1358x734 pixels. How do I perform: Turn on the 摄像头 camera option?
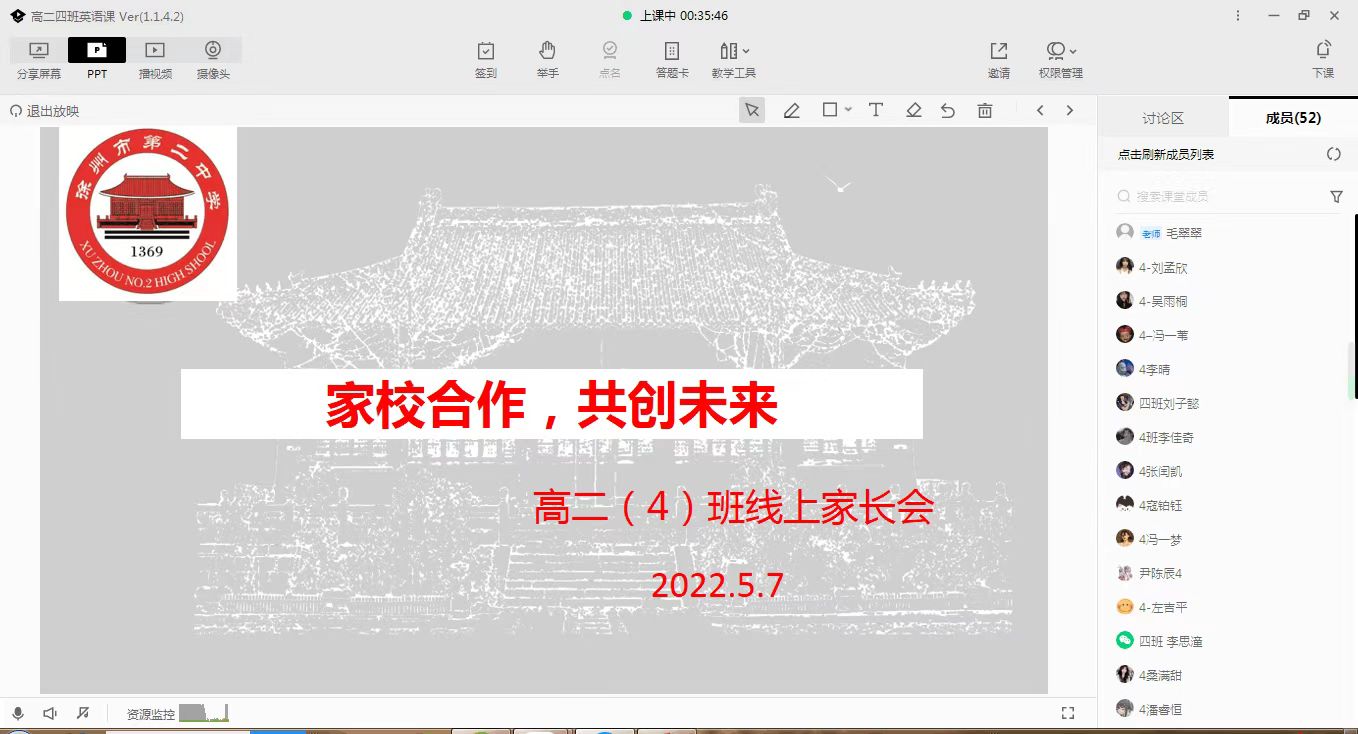click(213, 60)
